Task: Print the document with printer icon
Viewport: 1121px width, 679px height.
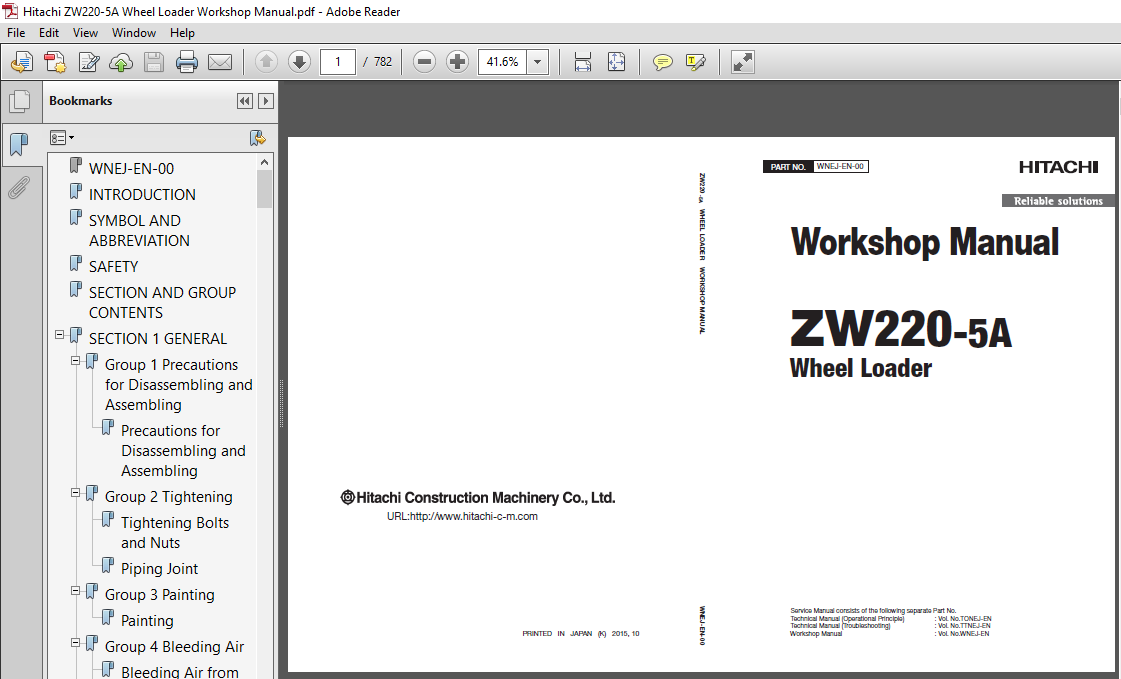Action: coord(187,62)
